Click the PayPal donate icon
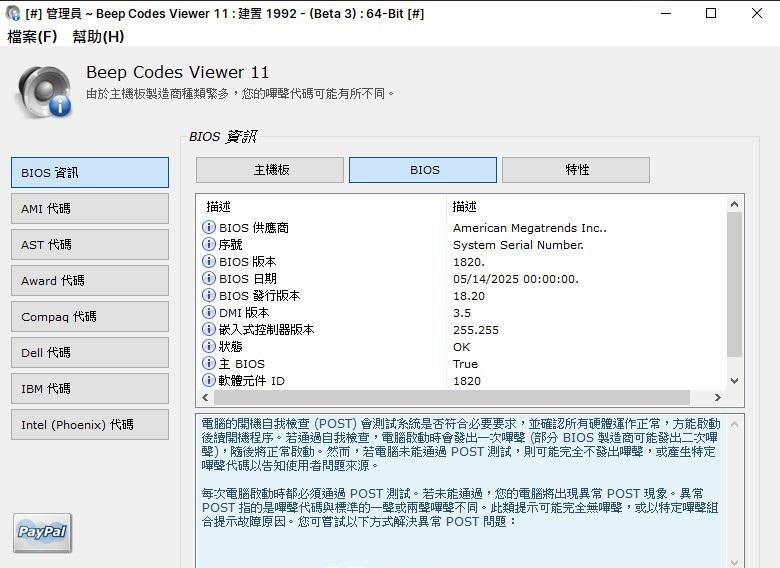This screenshot has width=780, height=568. coord(42,533)
